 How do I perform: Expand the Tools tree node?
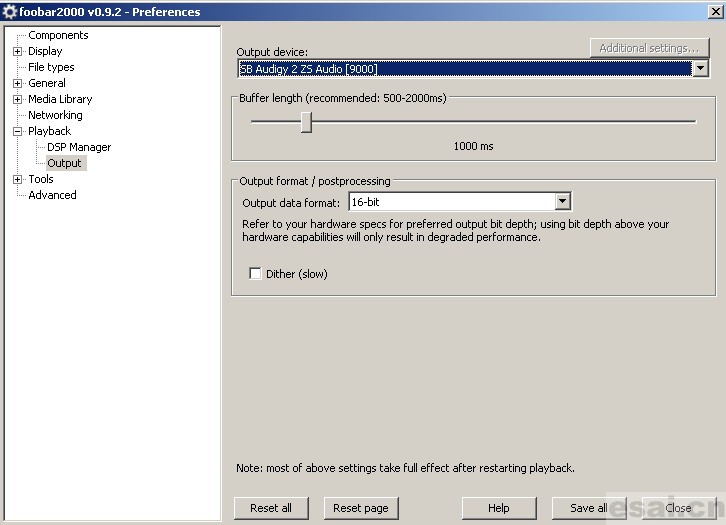click(x=17, y=179)
